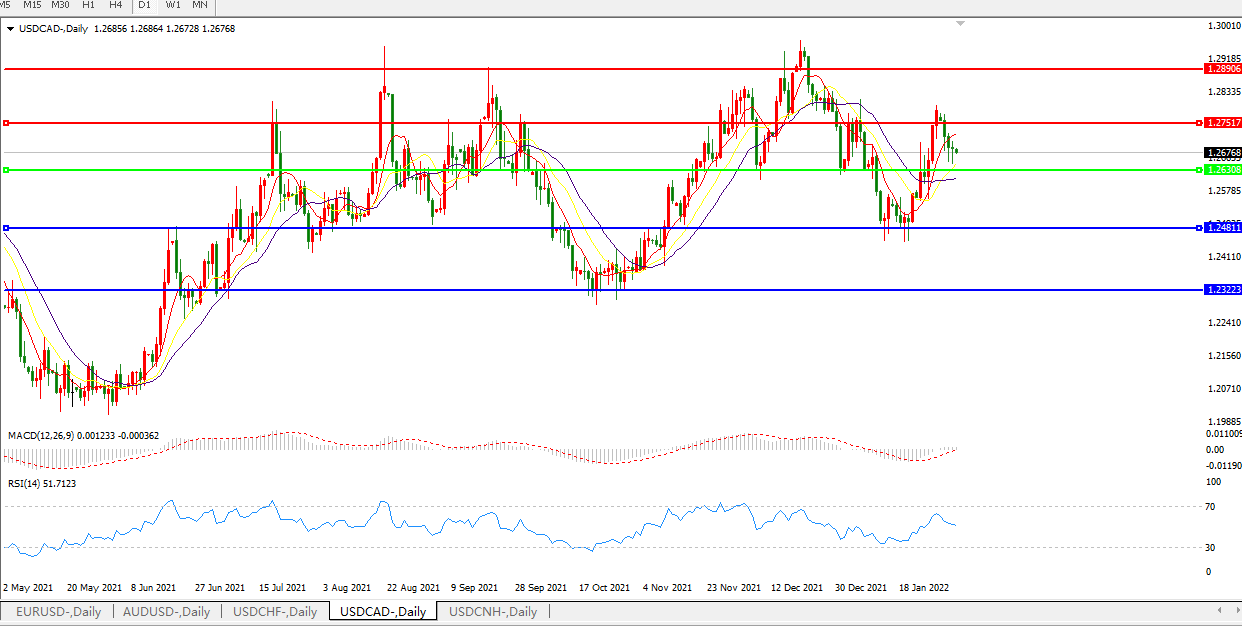
Task: Open the USDCNH-,Daily chart tab
Action: (493, 612)
